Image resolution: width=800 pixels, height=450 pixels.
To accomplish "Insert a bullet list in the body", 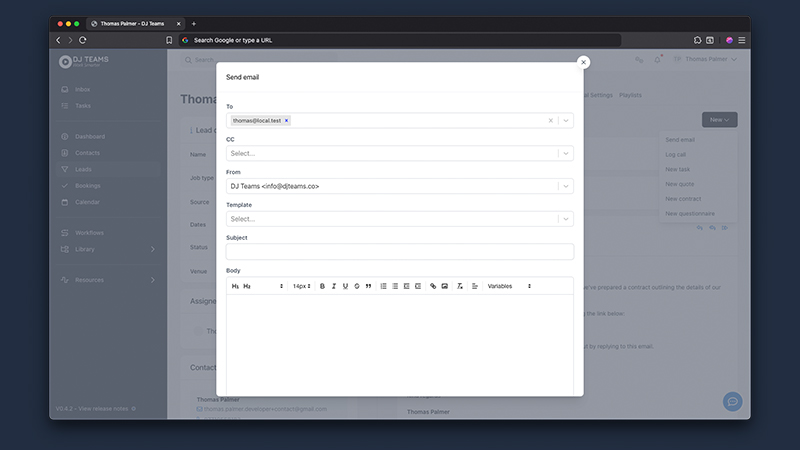I will pos(395,286).
